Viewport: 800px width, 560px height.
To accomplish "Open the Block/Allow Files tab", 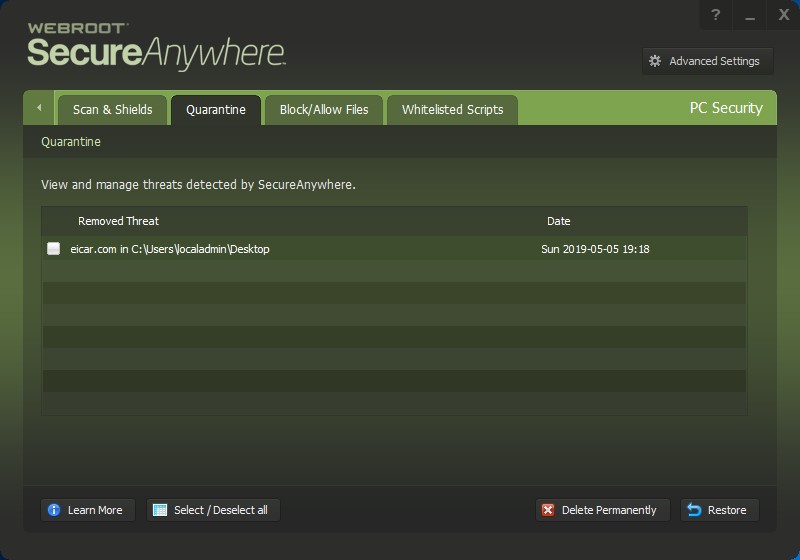I will point(323,110).
